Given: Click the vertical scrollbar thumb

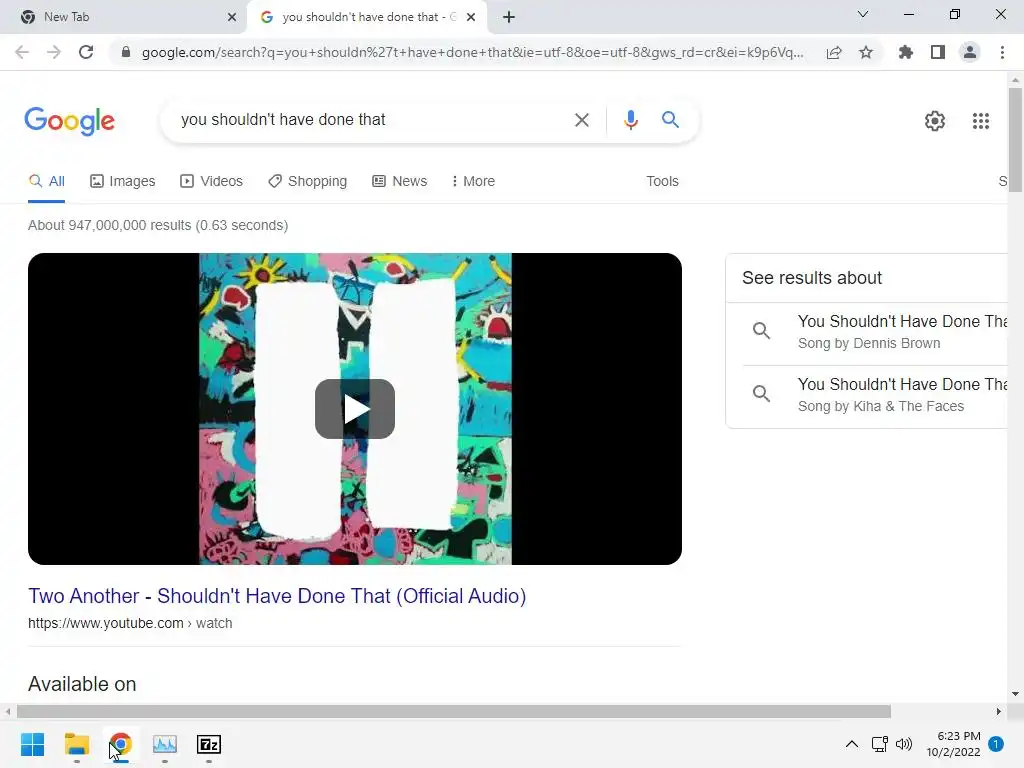Looking at the screenshot, I should (x=1015, y=139).
